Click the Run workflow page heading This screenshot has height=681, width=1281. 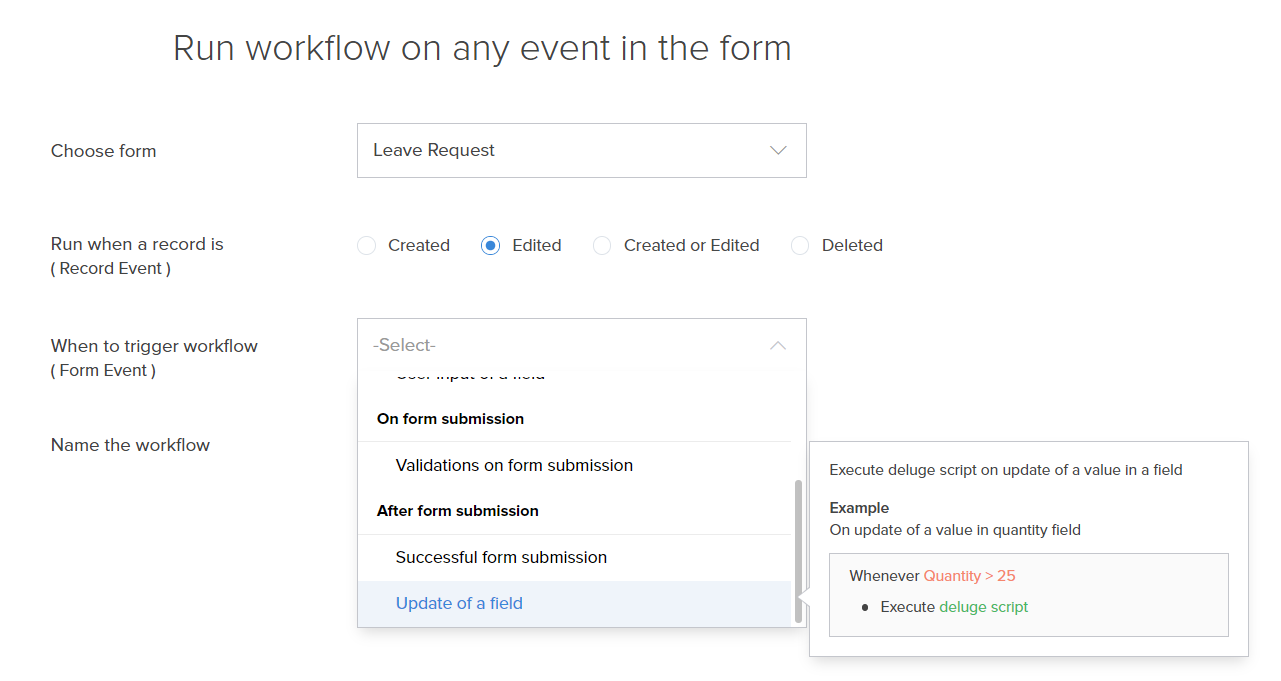pyautogui.click(x=482, y=48)
